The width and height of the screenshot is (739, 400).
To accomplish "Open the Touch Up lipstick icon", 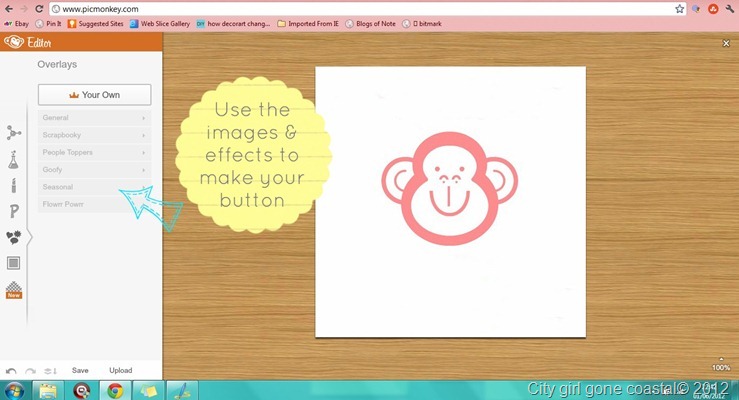I will [14, 186].
